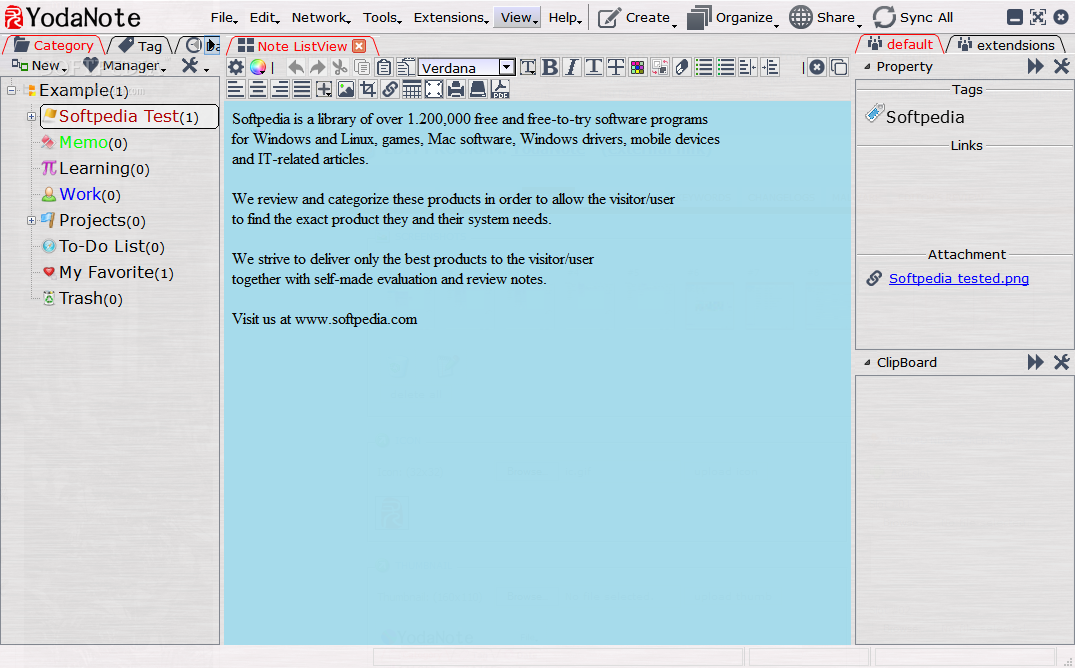
Task: Open the Verdana font dropdown
Action: pyautogui.click(x=466, y=67)
